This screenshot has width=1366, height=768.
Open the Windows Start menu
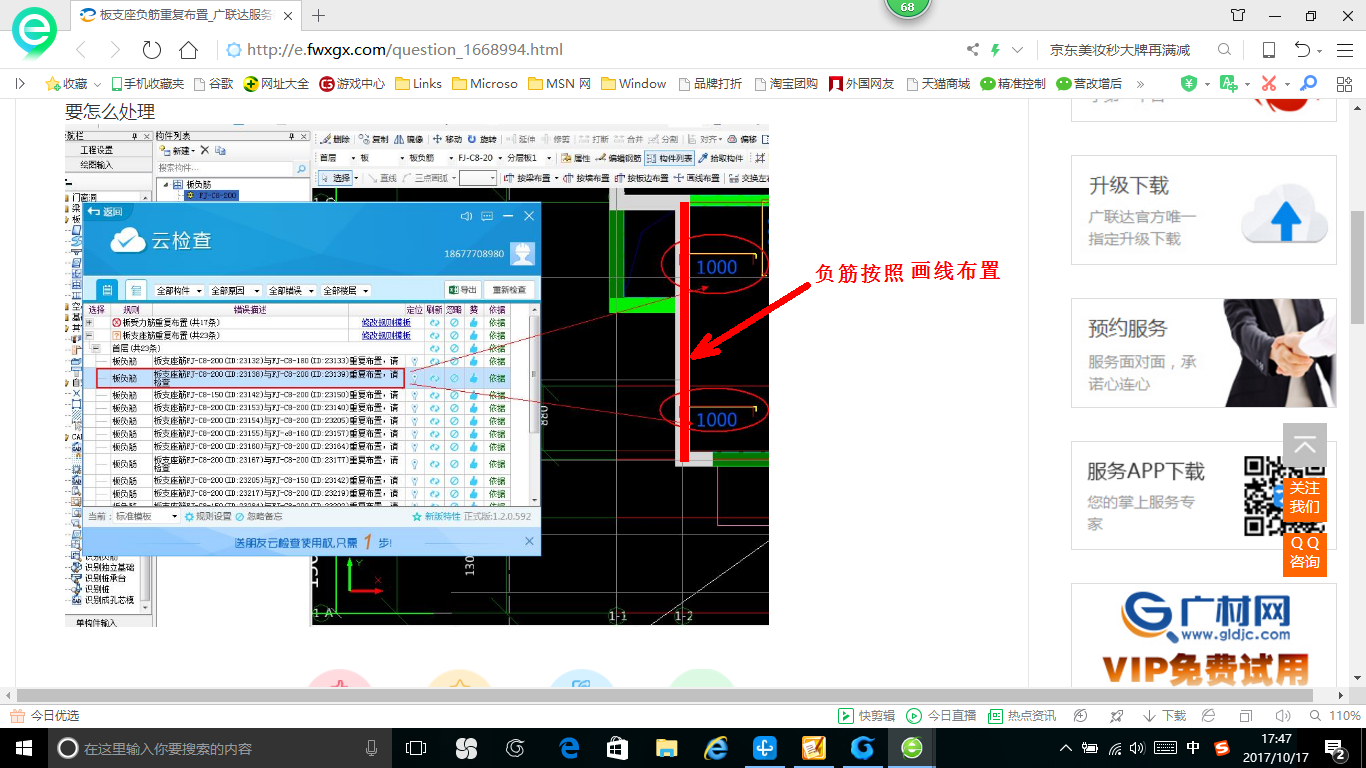tap(24, 748)
